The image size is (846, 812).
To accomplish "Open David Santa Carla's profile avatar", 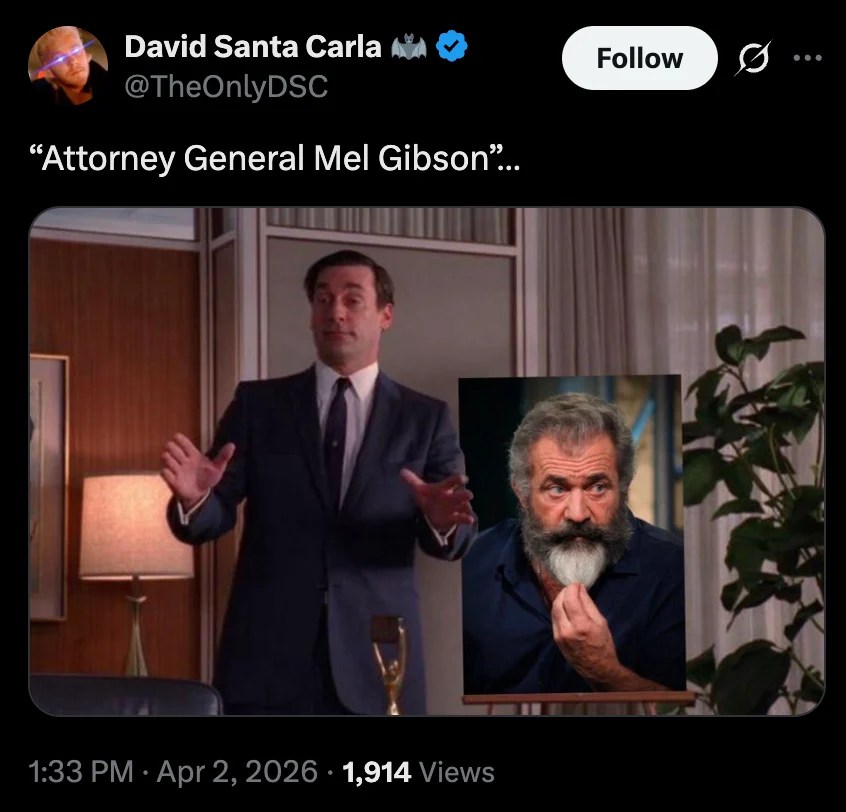I will click(68, 65).
